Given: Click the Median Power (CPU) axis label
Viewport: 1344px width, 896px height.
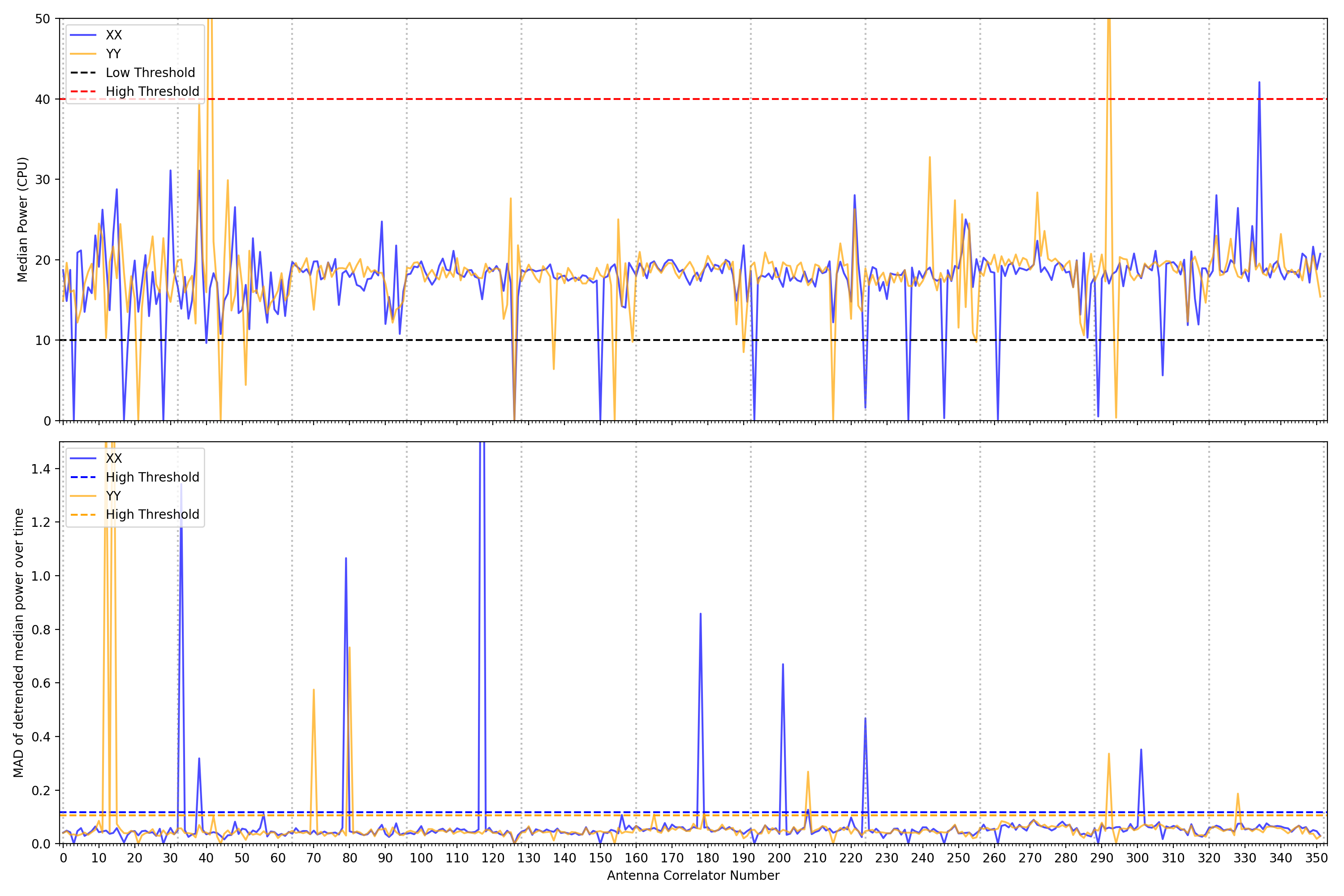Looking at the screenshot, I should [x=22, y=220].
